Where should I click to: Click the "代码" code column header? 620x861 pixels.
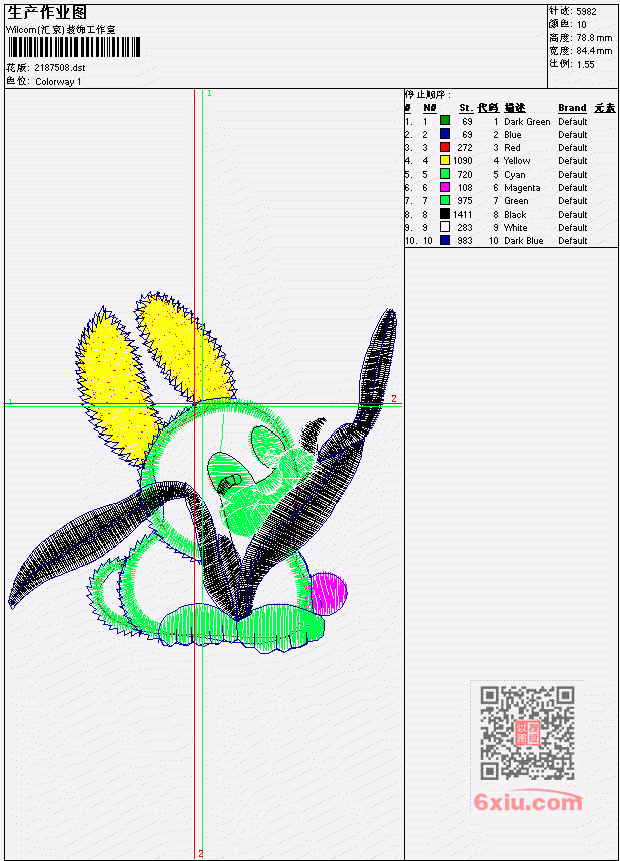coord(488,108)
